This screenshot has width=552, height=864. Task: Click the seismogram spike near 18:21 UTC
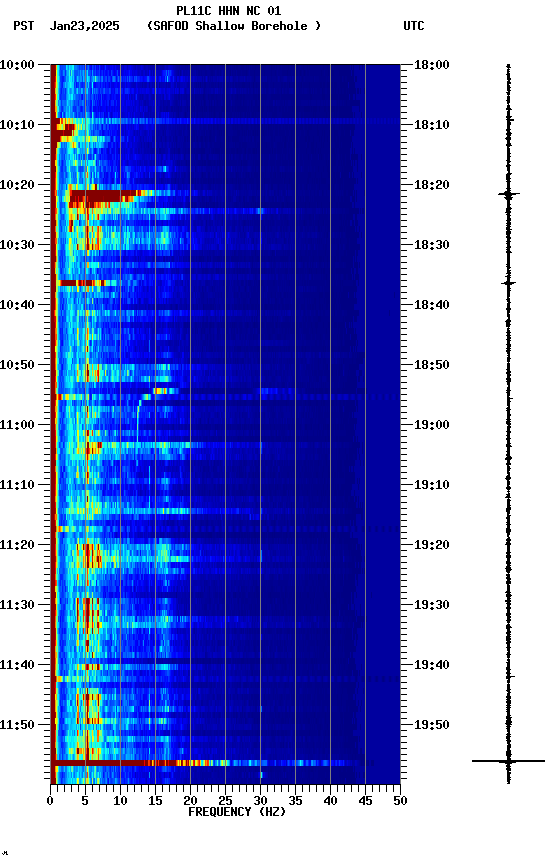(508, 194)
